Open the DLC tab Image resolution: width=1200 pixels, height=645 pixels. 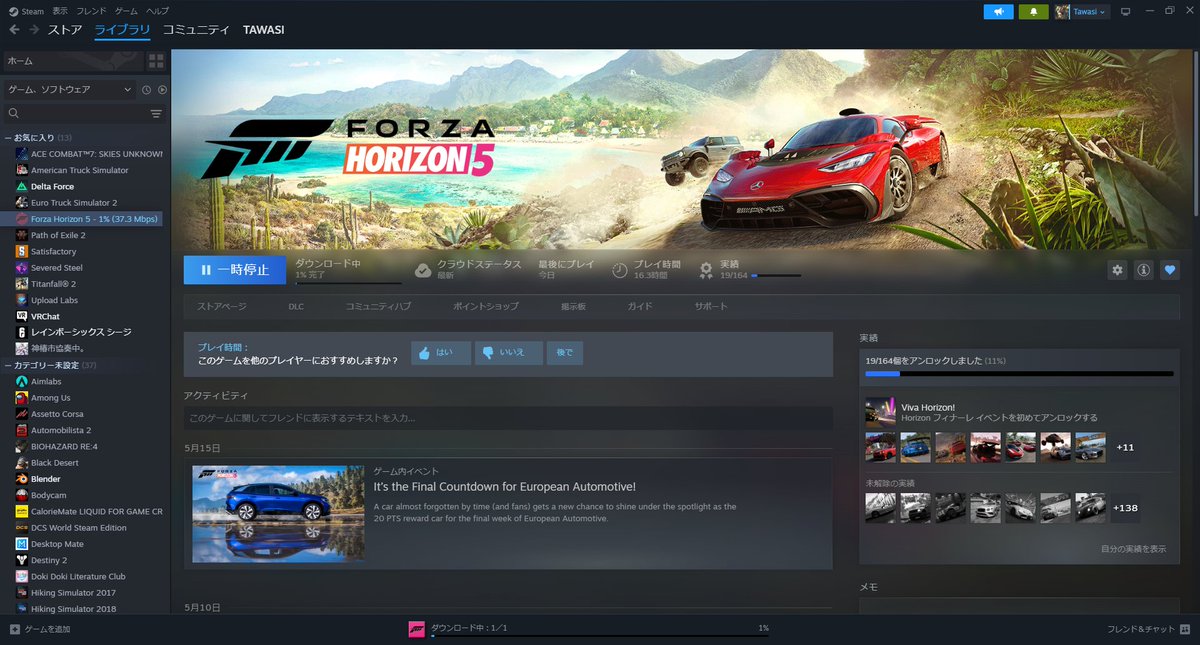(x=296, y=307)
